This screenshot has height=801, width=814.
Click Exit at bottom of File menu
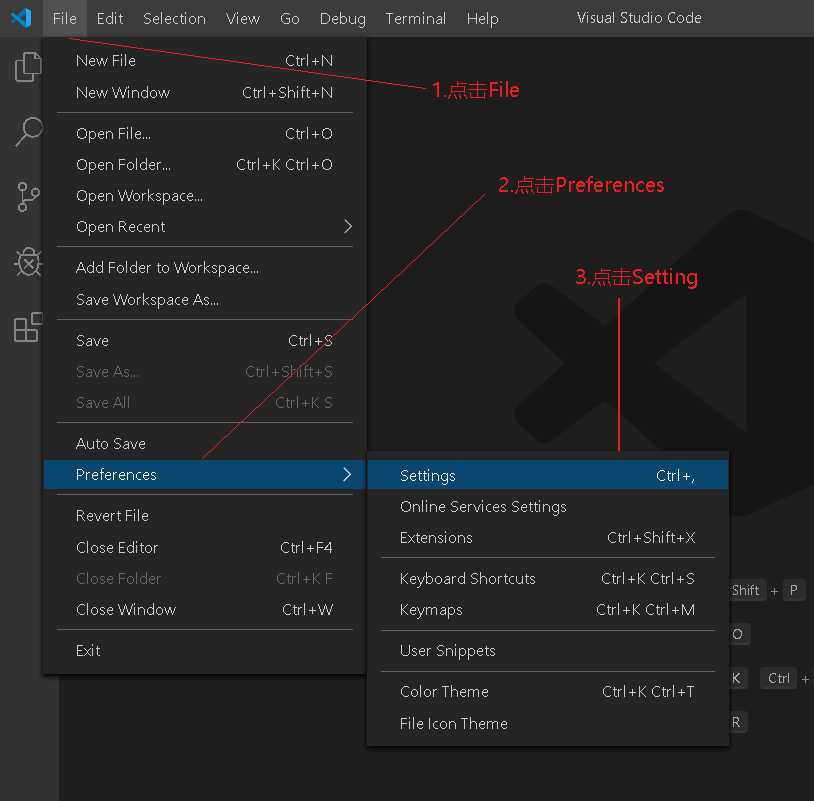click(x=88, y=651)
